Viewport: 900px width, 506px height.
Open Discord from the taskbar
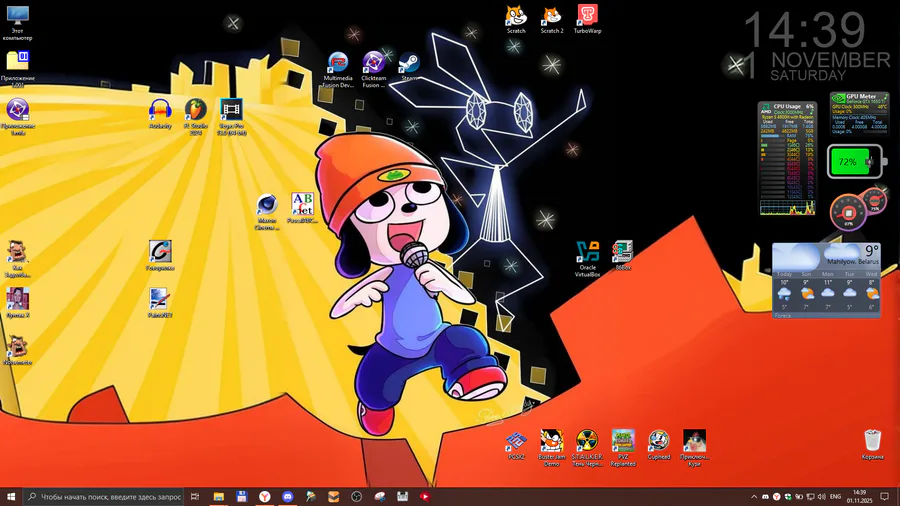tap(288, 497)
